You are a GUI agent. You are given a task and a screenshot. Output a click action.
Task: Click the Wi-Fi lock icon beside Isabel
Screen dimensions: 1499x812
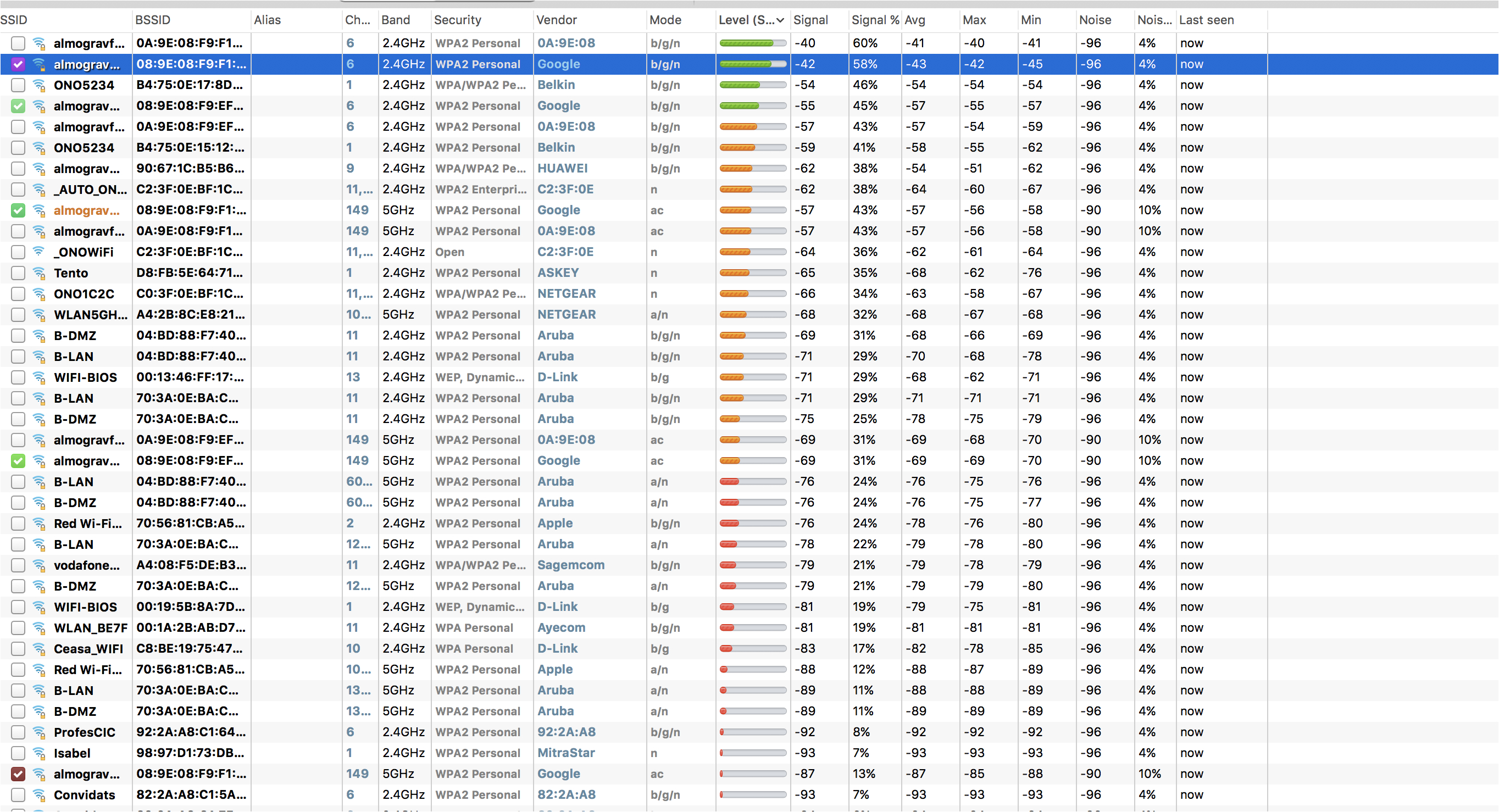(39, 753)
